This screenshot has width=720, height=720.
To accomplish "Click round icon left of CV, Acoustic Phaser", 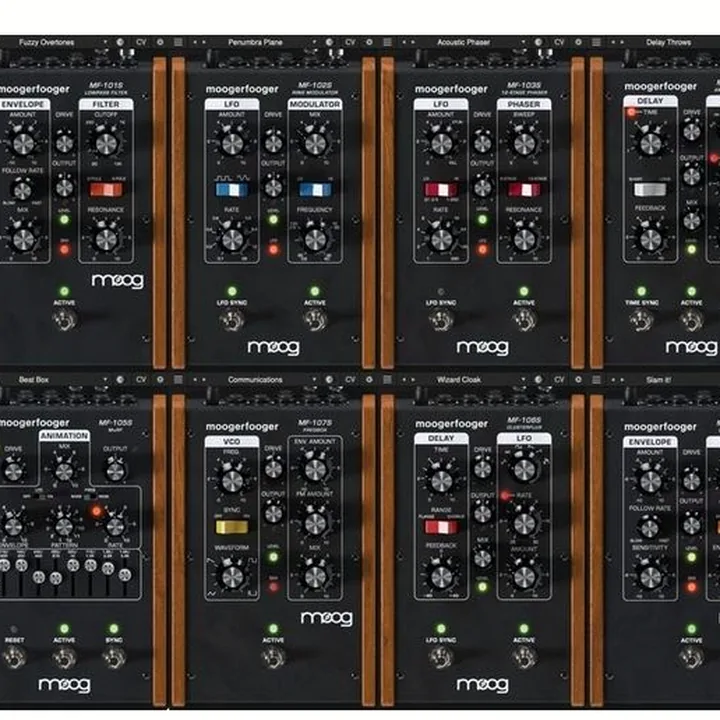I will [x=539, y=42].
